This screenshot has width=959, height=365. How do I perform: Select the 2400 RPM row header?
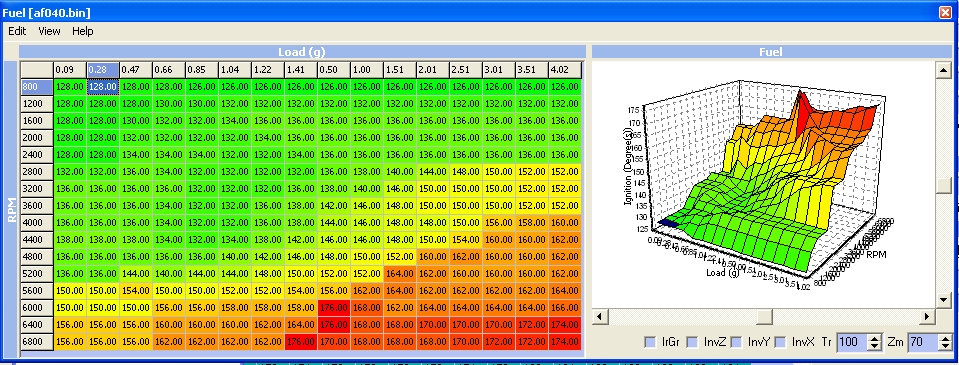tap(37, 155)
